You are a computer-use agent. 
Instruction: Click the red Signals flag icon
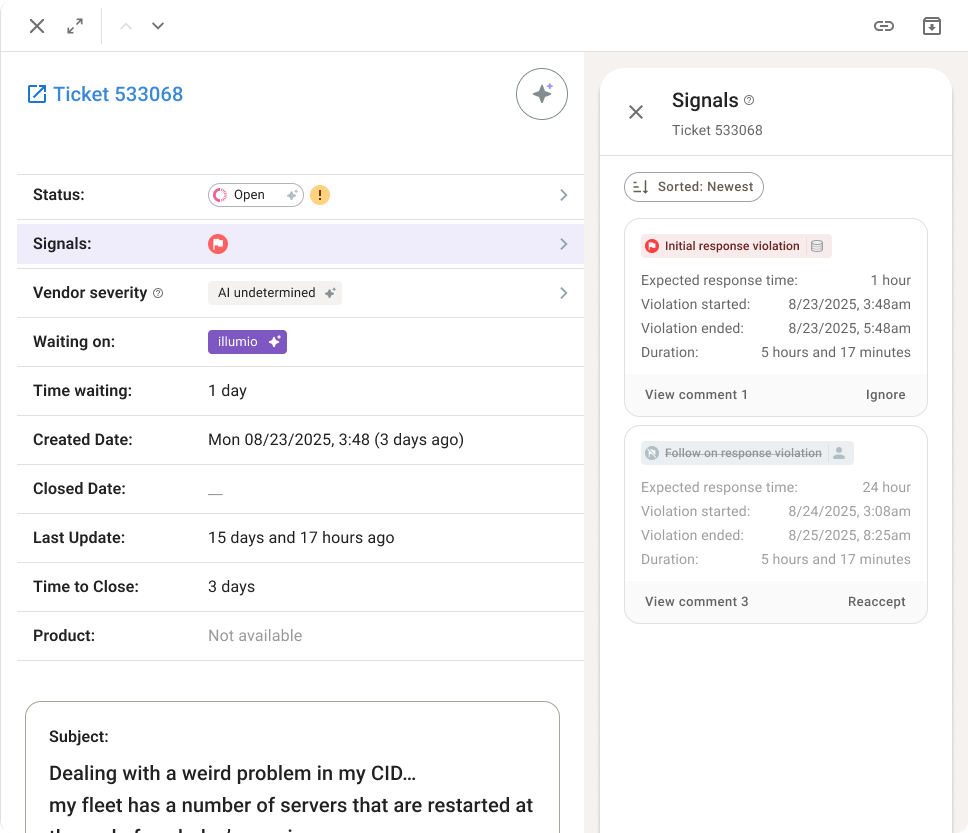(x=217, y=244)
